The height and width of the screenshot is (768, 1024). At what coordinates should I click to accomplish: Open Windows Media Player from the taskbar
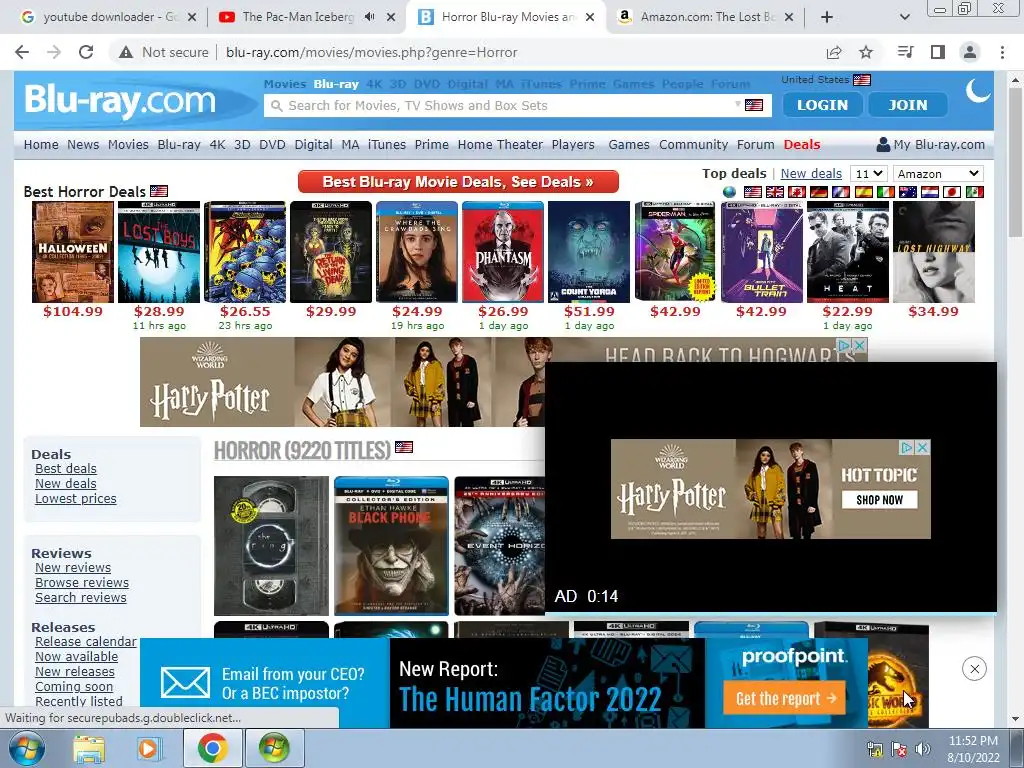coord(148,748)
